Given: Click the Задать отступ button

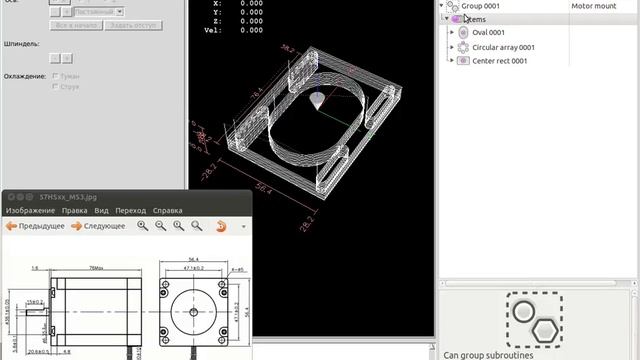Looking at the screenshot, I should pyautogui.click(x=133, y=25).
